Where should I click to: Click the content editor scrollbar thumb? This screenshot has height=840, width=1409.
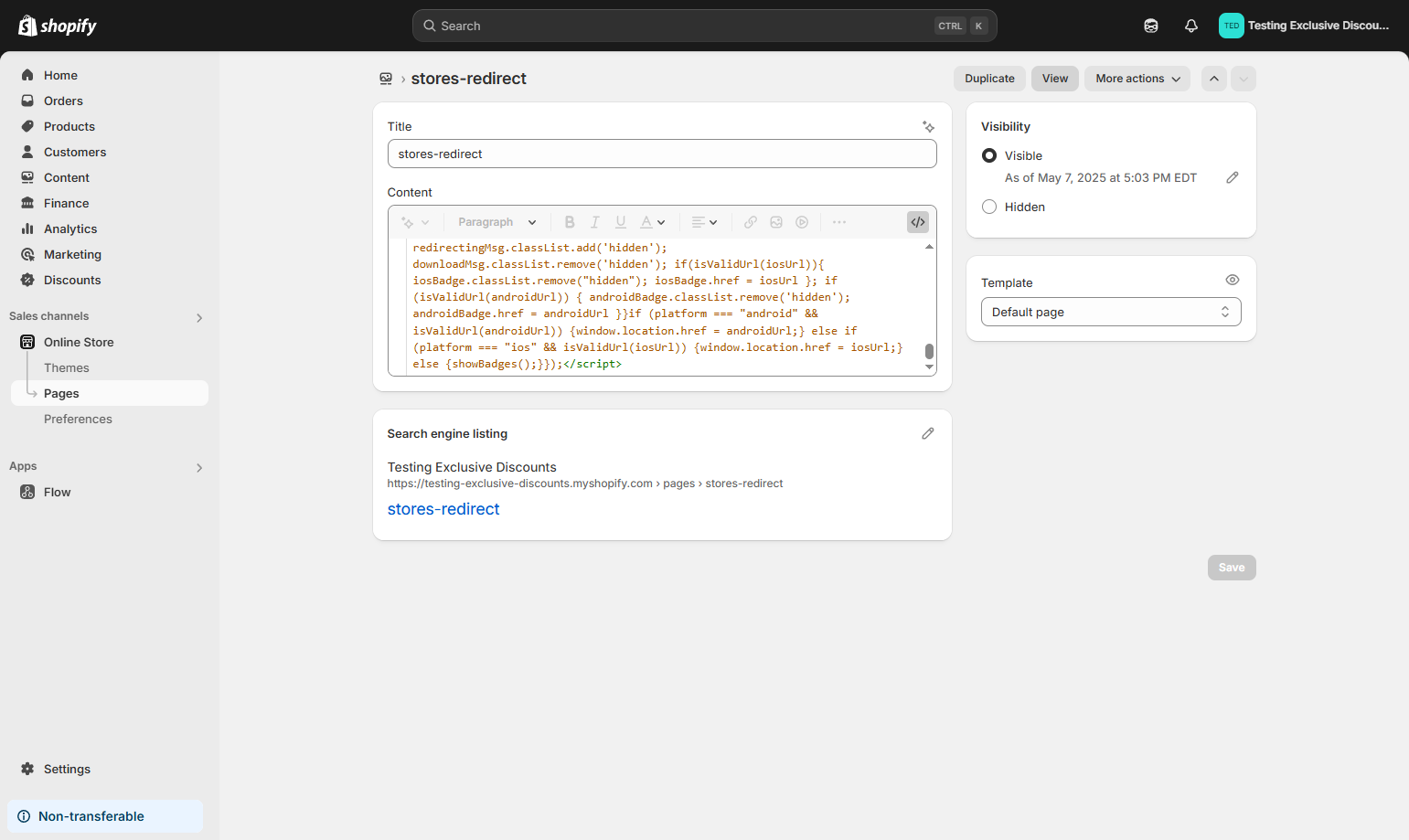tap(929, 351)
